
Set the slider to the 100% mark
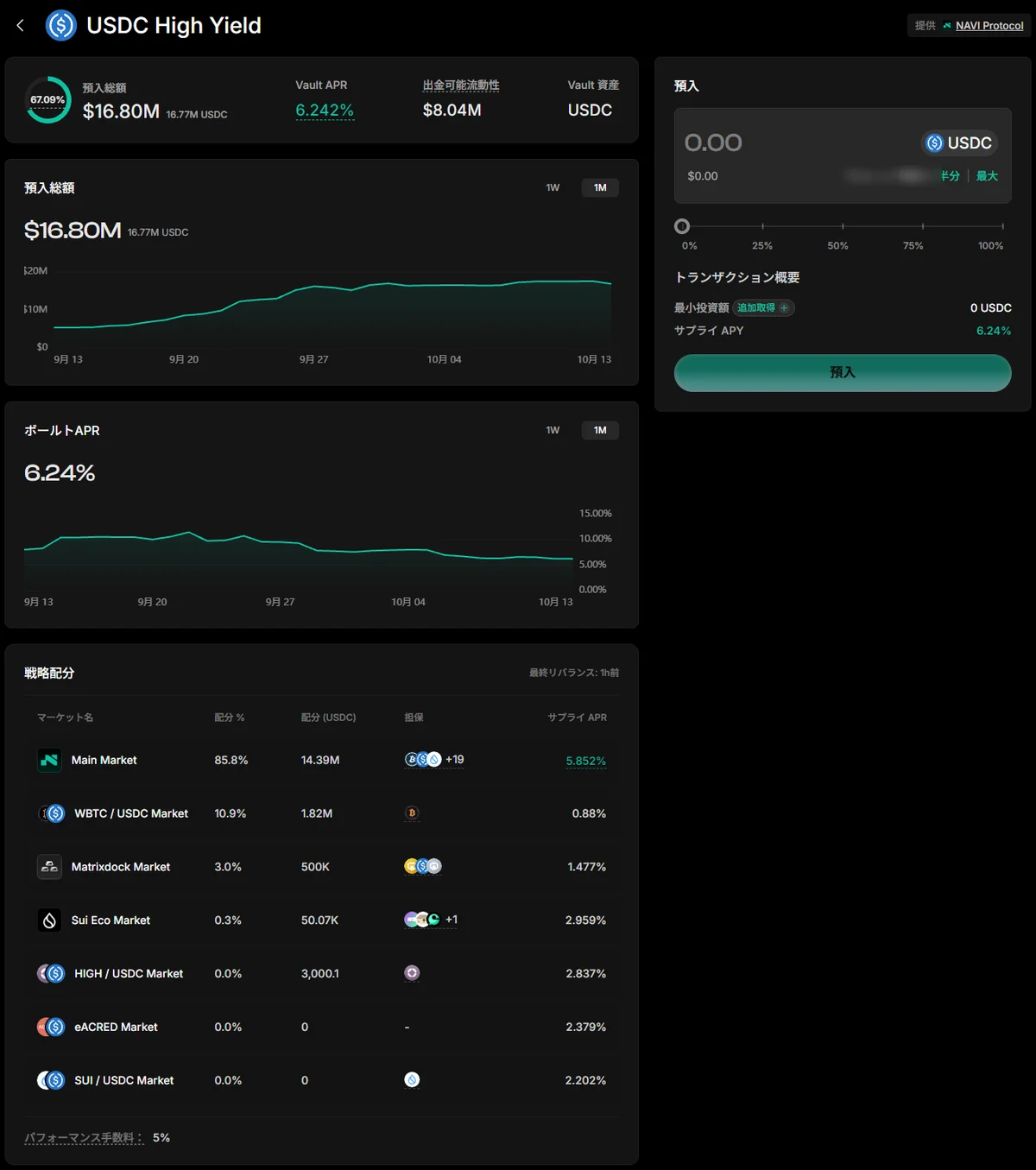pyautogui.click(x=1002, y=226)
